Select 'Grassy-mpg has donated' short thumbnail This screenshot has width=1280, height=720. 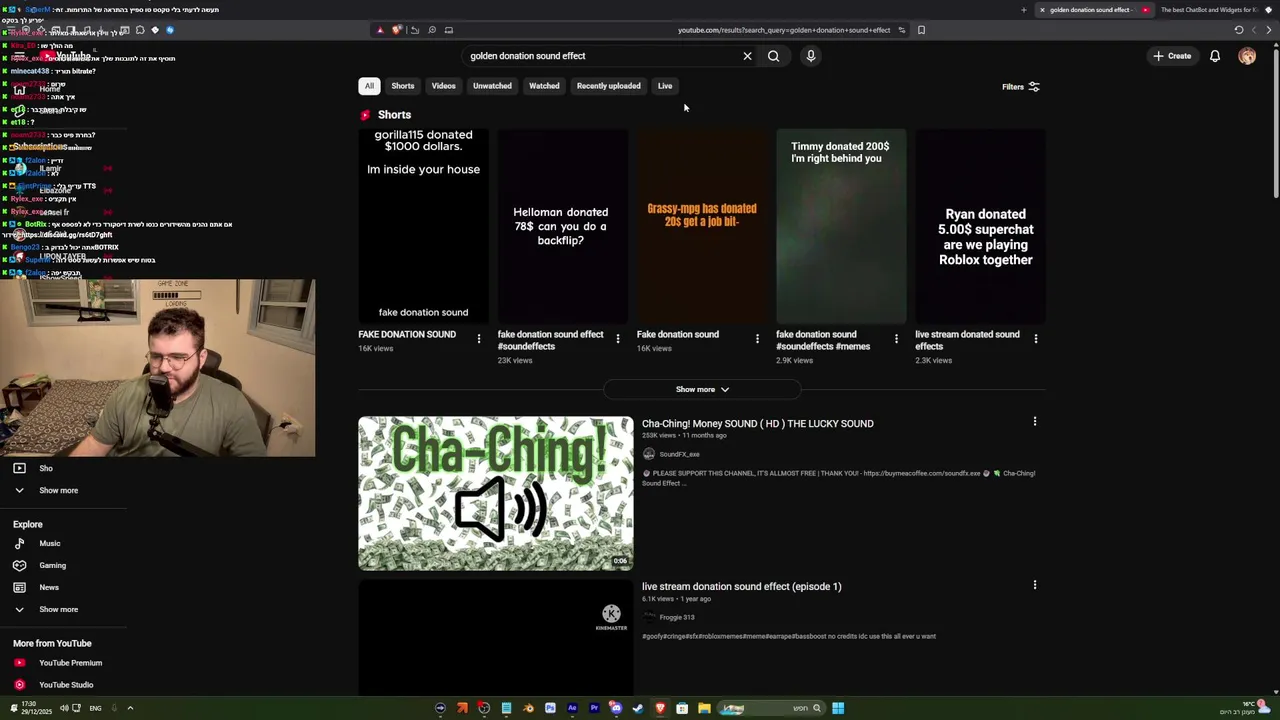point(702,226)
